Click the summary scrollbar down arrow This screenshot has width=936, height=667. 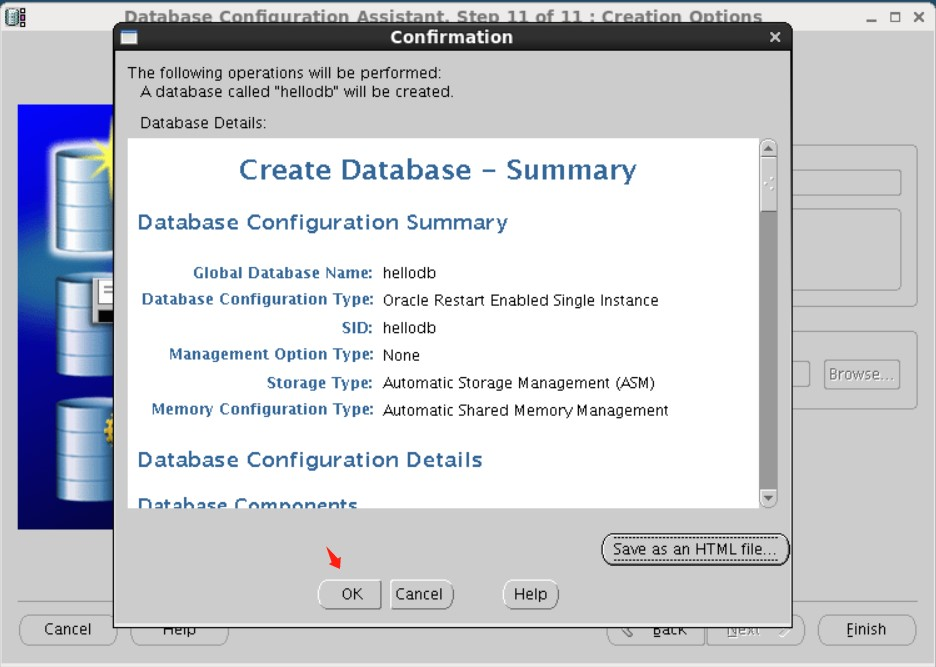point(768,497)
